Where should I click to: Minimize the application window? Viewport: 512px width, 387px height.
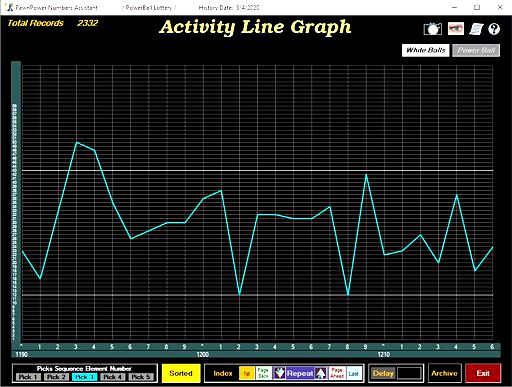[454, 7]
